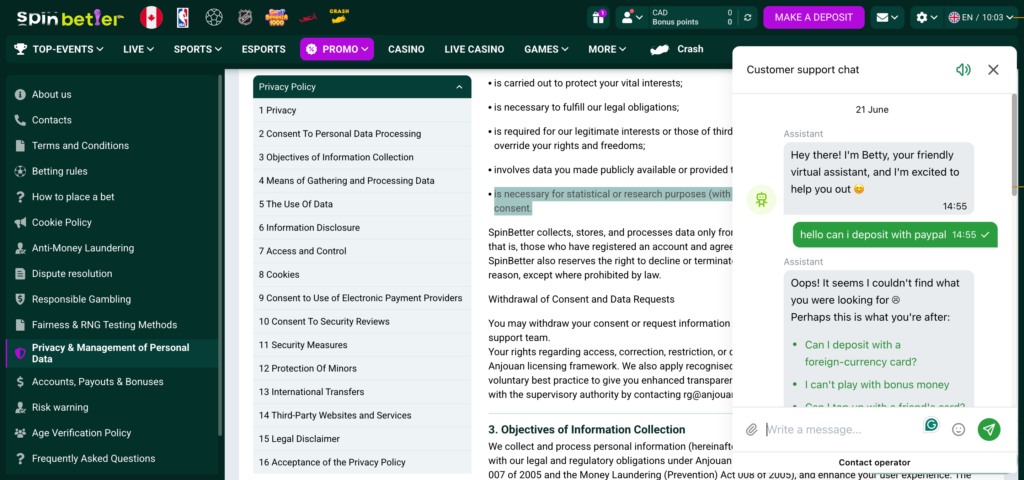The width and height of the screenshot is (1024, 480).
Task: Click the Frequently Asked Questions icon
Action: point(20,458)
